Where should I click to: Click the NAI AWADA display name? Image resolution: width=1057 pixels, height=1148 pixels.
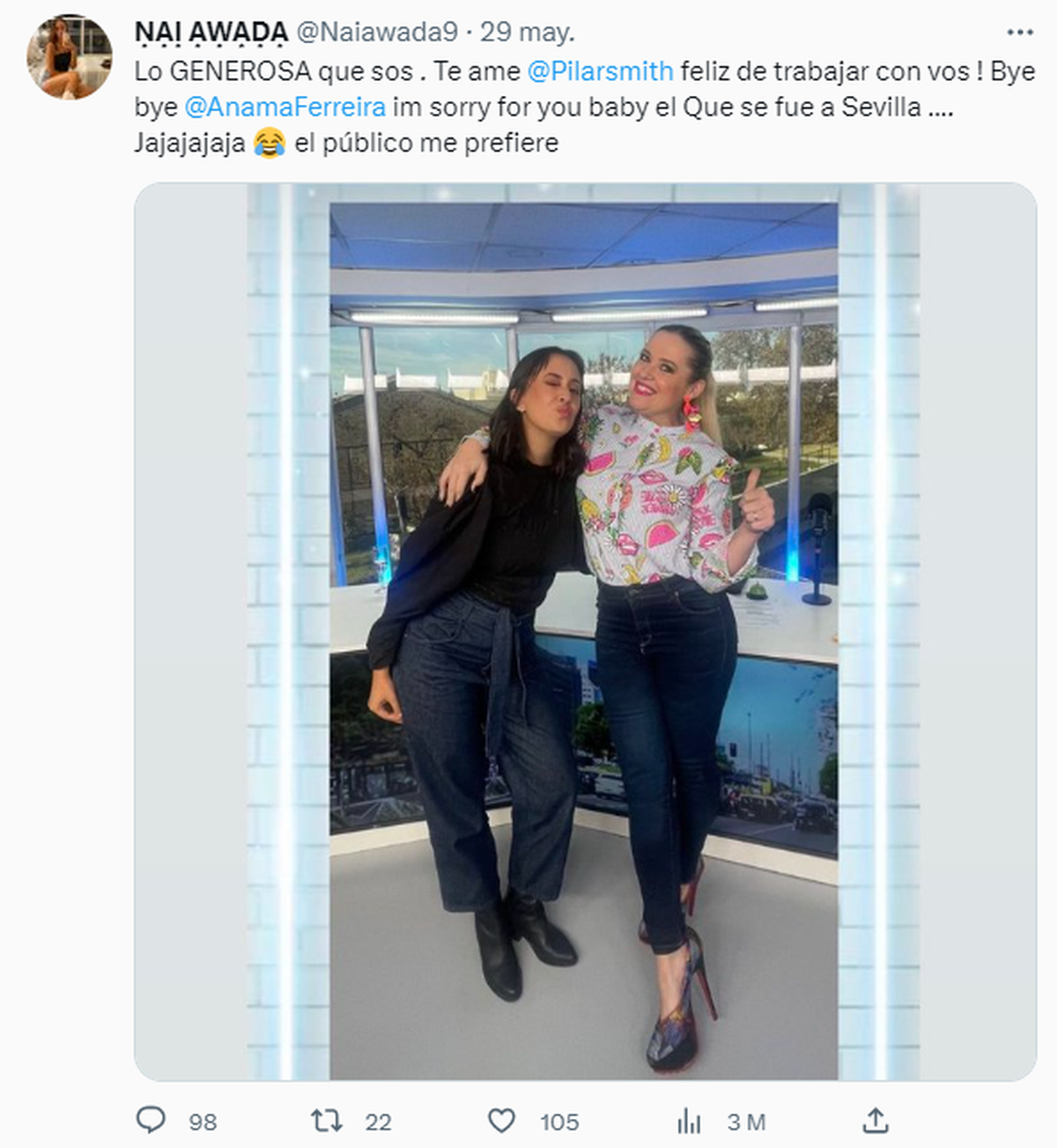coord(211,33)
